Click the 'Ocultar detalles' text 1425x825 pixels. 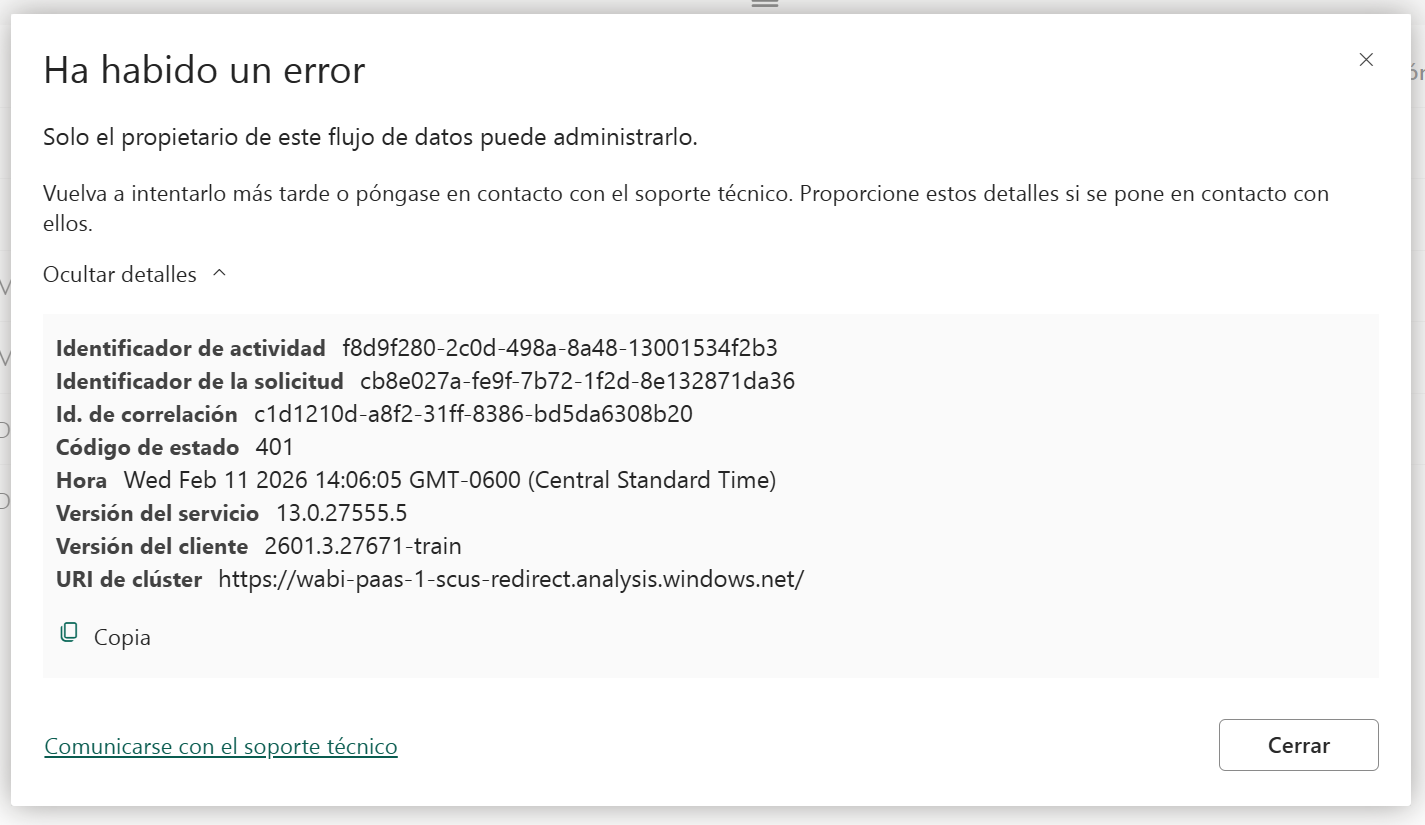point(120,274)
